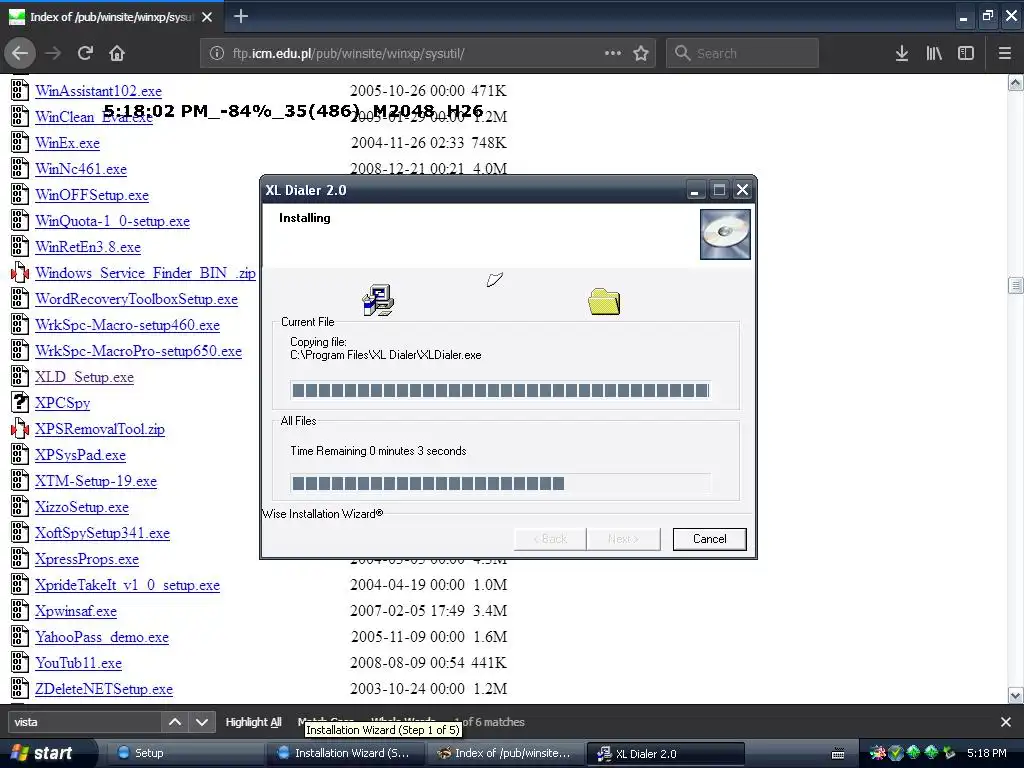Open Xpwinsaf.exe link
Viewport: 1024px width, 768px height.
tap(76, 611)
